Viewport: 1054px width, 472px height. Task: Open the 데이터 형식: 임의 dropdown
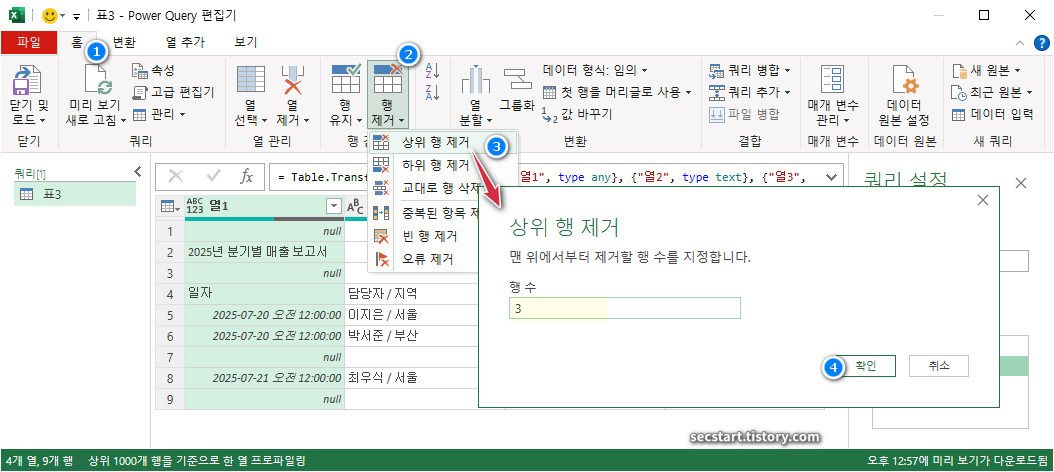[595, 70]
